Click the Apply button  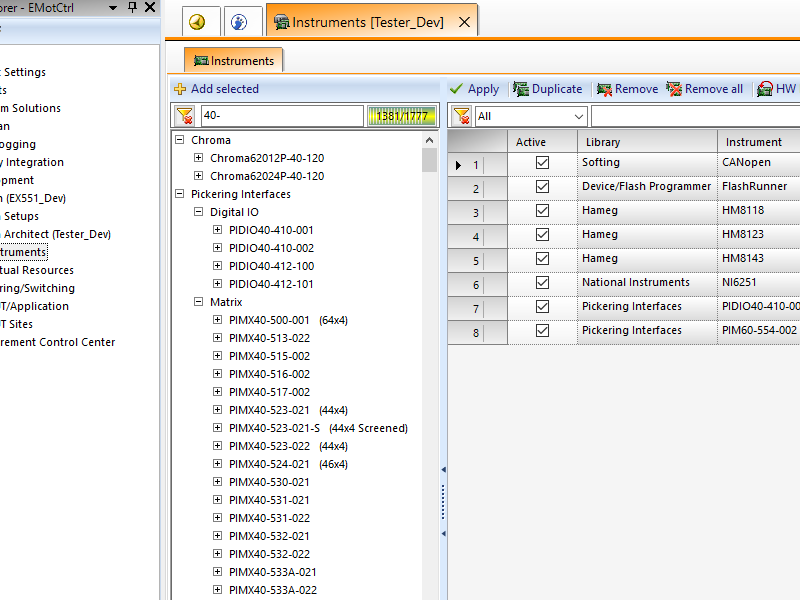coord(475,89)
